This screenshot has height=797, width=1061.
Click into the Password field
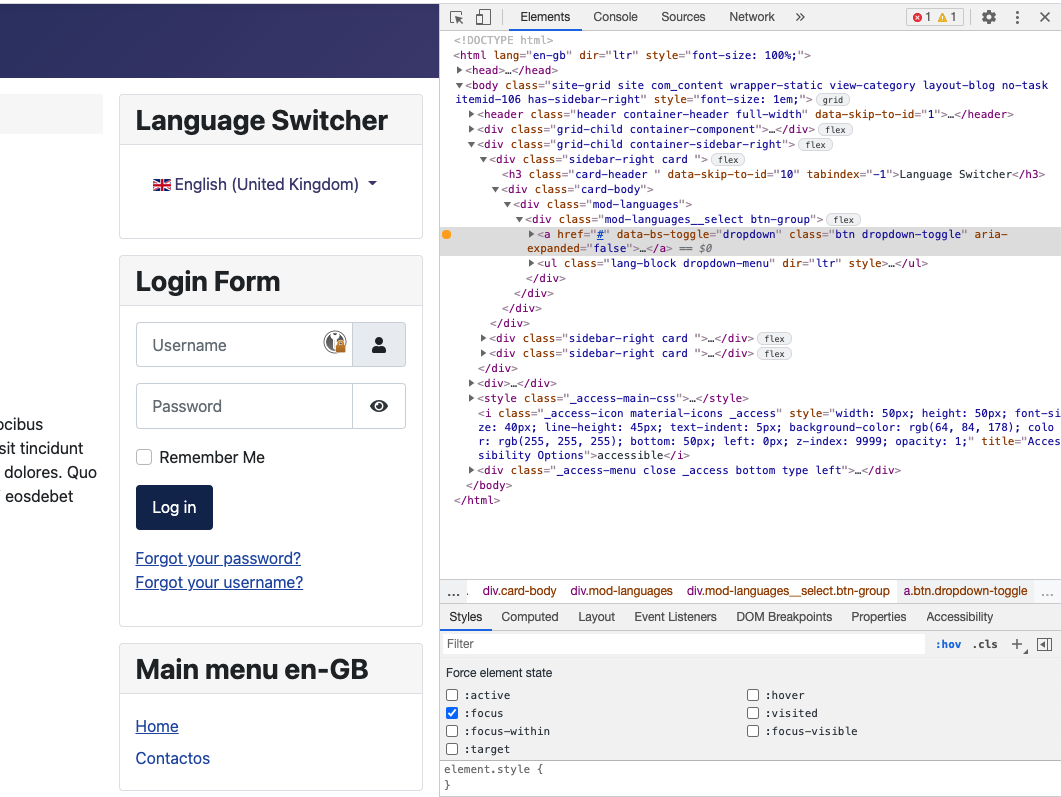coord(244,406)
